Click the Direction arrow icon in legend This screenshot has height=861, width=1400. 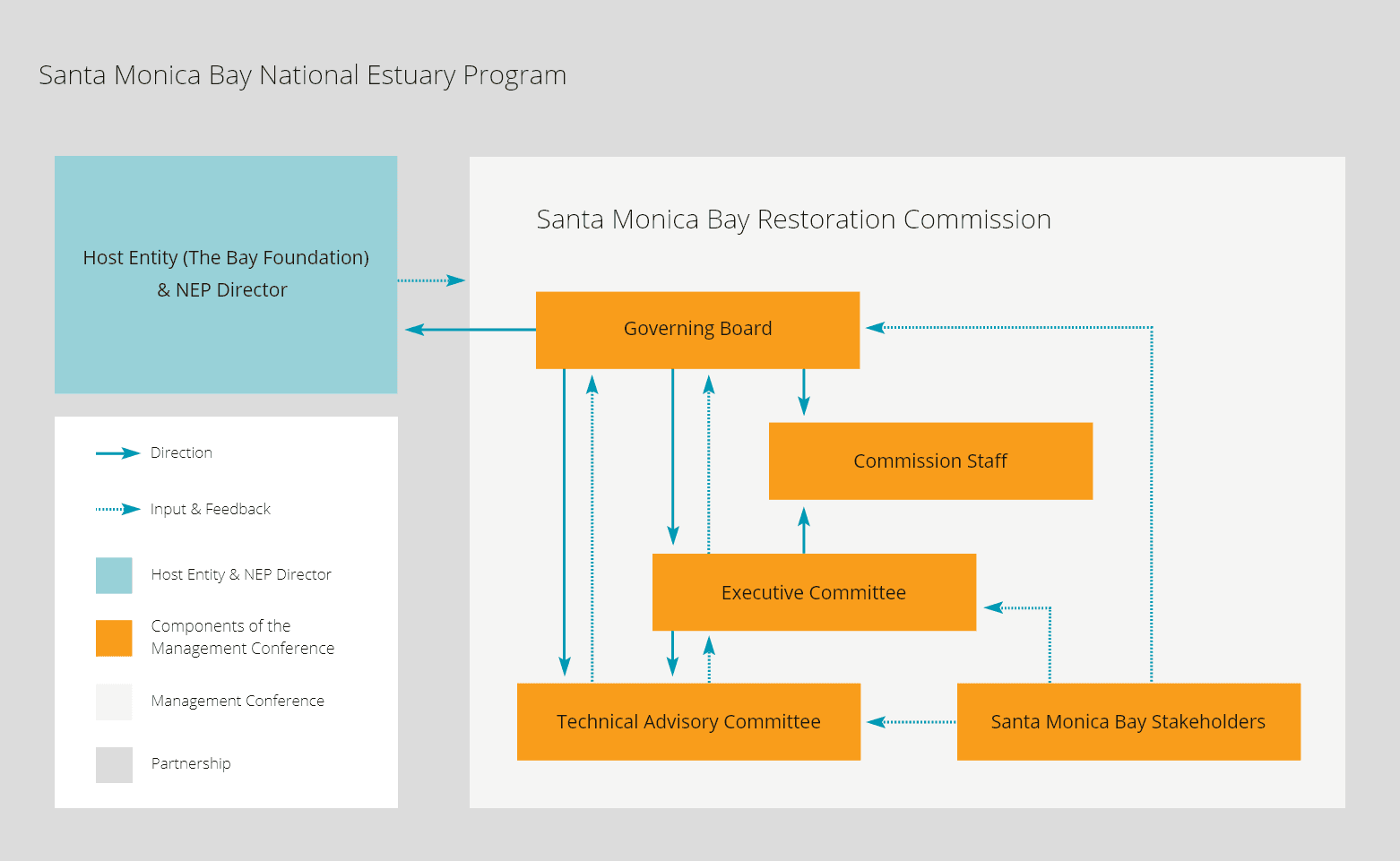tap(117, 452)
